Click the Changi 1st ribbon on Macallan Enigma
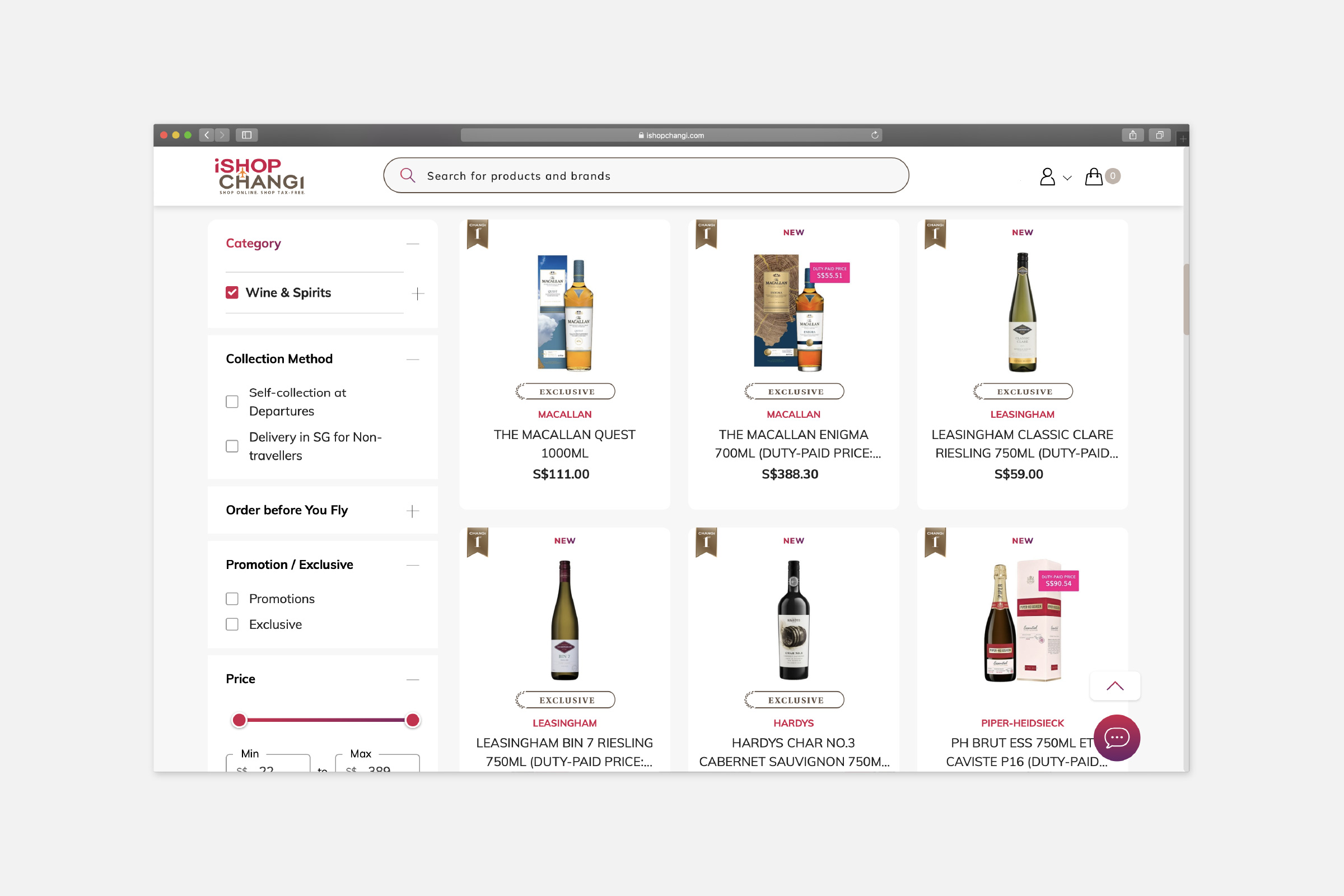The width and height of the screenshot is (1344, 896). point(706,234)
